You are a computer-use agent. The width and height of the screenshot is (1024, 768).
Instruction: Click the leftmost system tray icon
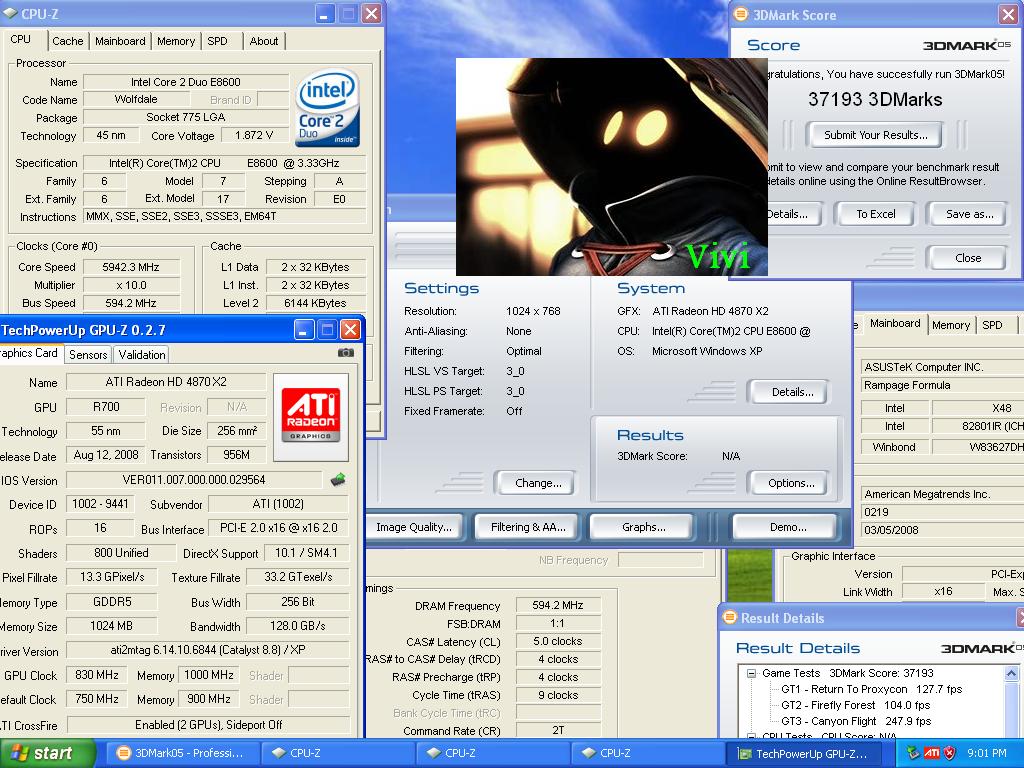click(913, 753)
